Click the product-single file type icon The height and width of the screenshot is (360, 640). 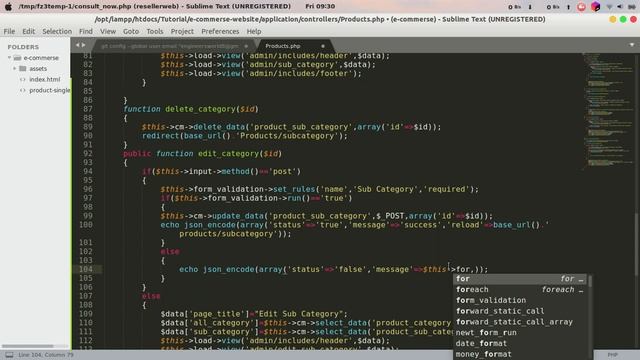23,90
